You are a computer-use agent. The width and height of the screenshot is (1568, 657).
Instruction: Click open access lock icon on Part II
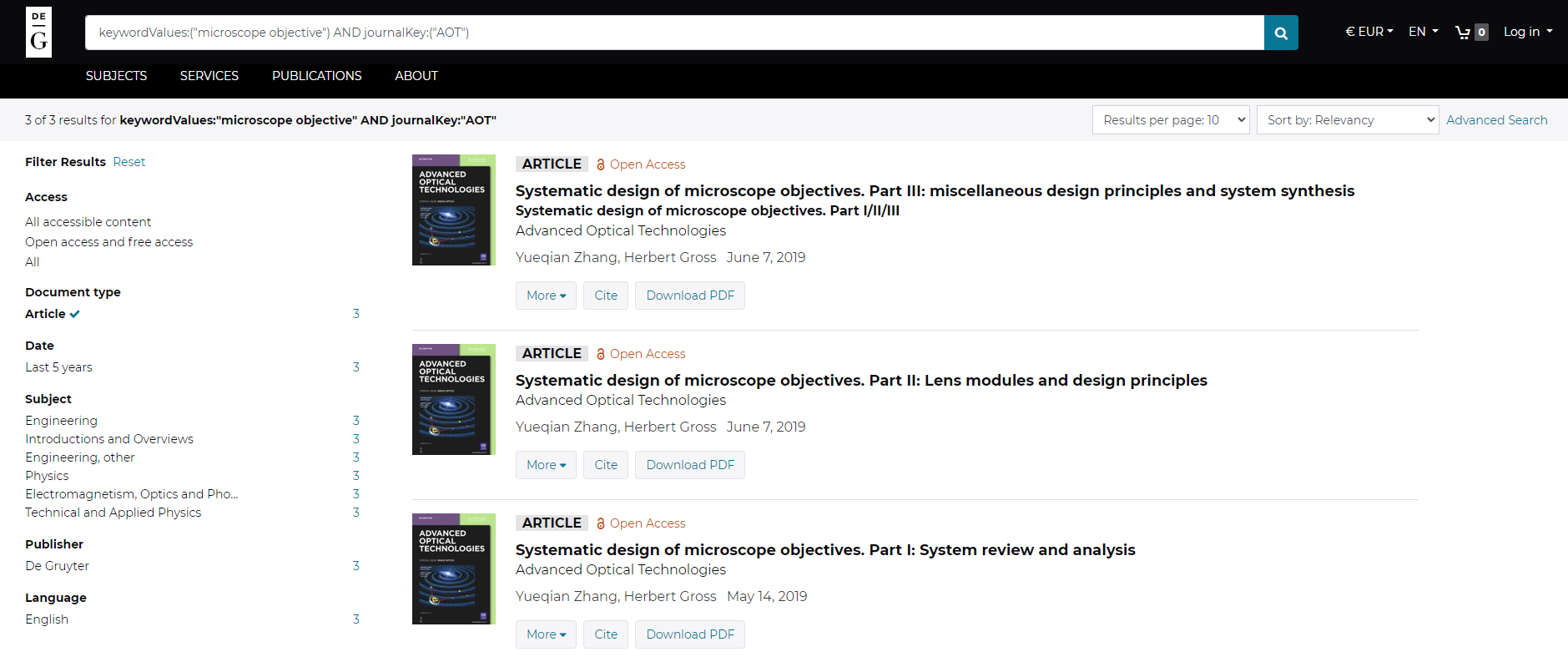click(x=601, y=354)
